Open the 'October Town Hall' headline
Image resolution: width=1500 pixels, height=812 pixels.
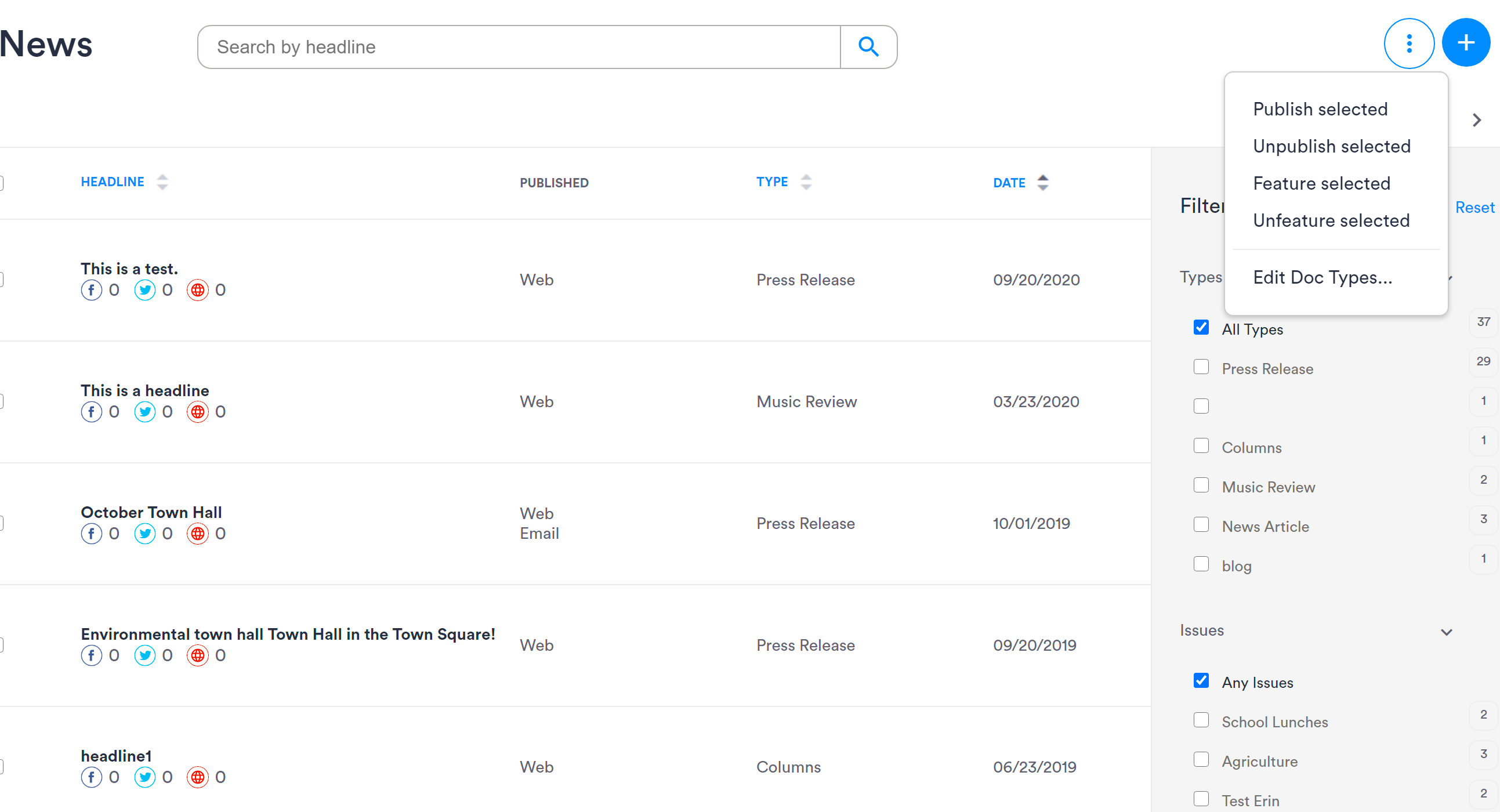(x=151, y=512)
